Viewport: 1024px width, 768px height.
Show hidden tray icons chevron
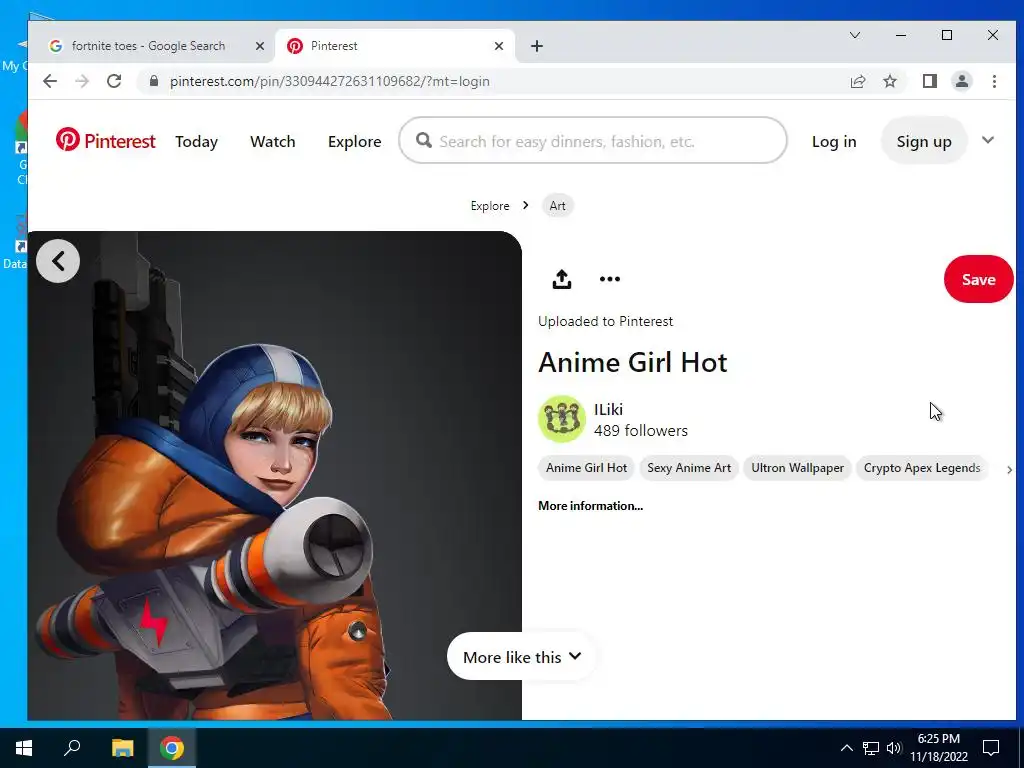(x=846, y=748)
